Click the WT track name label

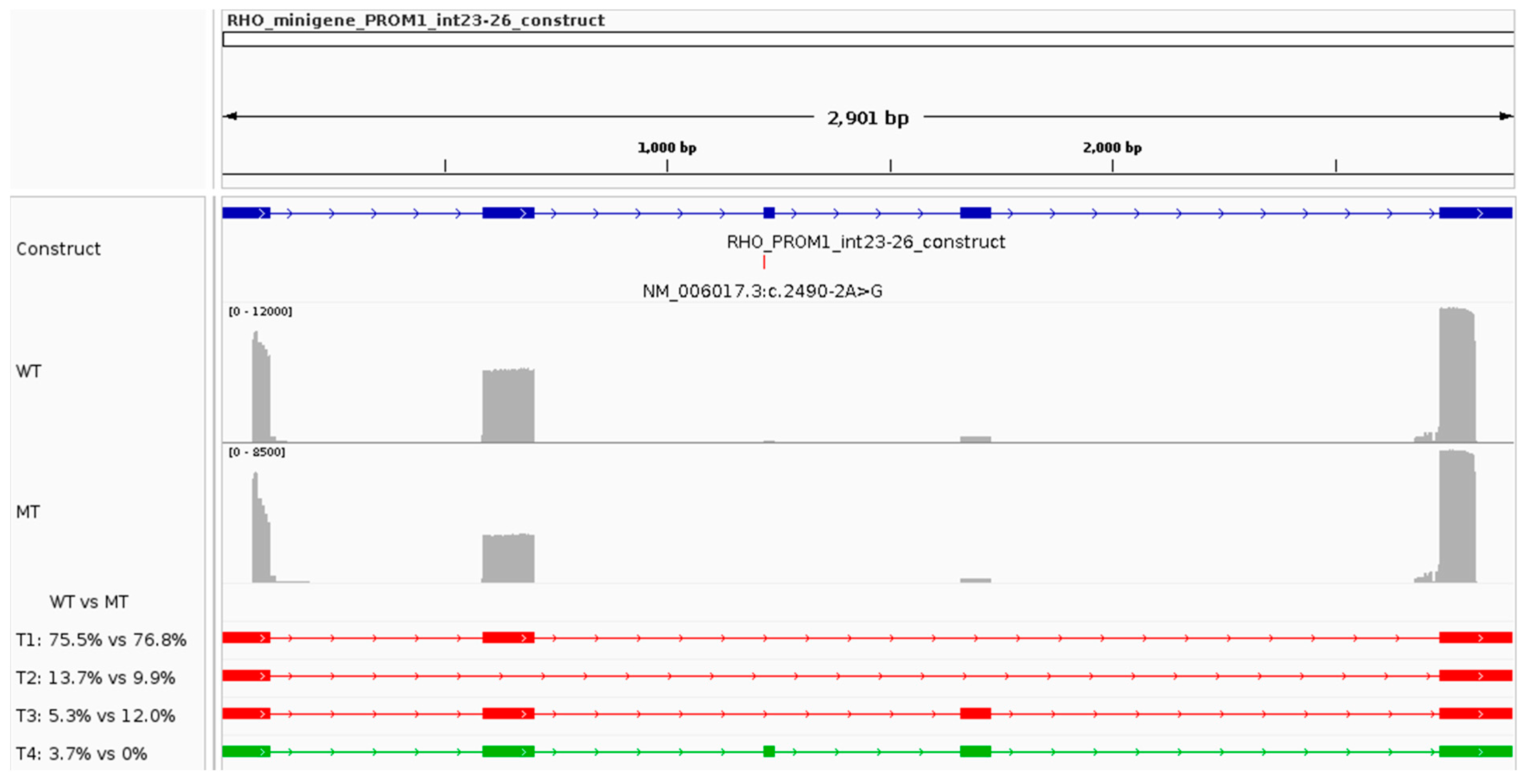(28, 371)
